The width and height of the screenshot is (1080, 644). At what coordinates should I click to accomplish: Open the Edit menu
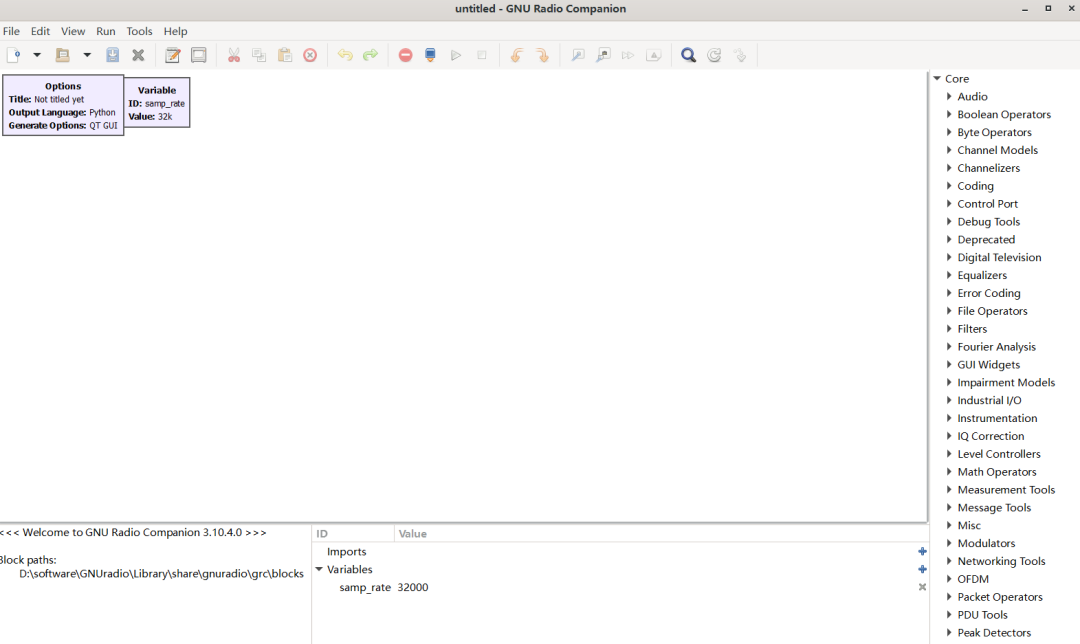[40, 31]
